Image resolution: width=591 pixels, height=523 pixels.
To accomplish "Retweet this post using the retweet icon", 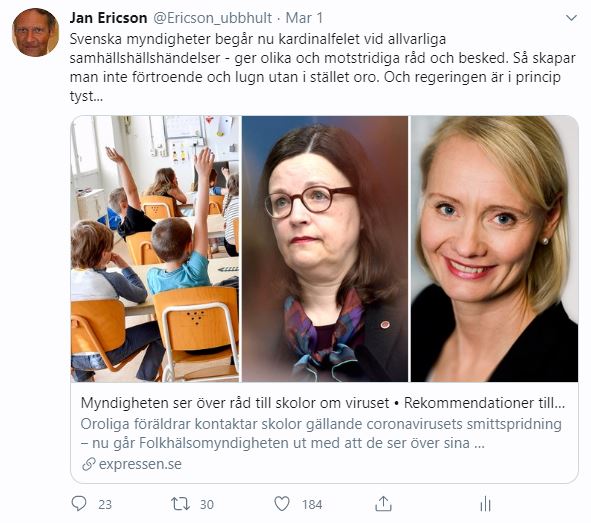I will pyautogui.click(x=180, y=504).
